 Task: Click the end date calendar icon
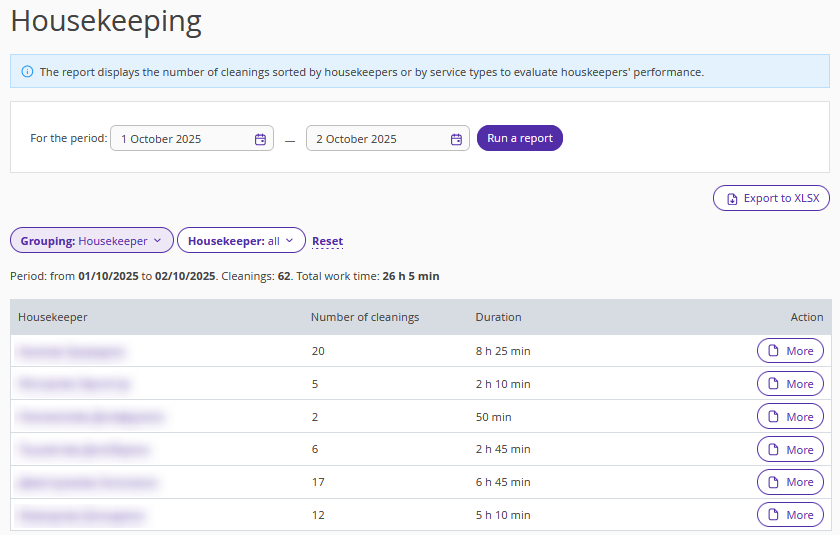click(x=456, y=139)
